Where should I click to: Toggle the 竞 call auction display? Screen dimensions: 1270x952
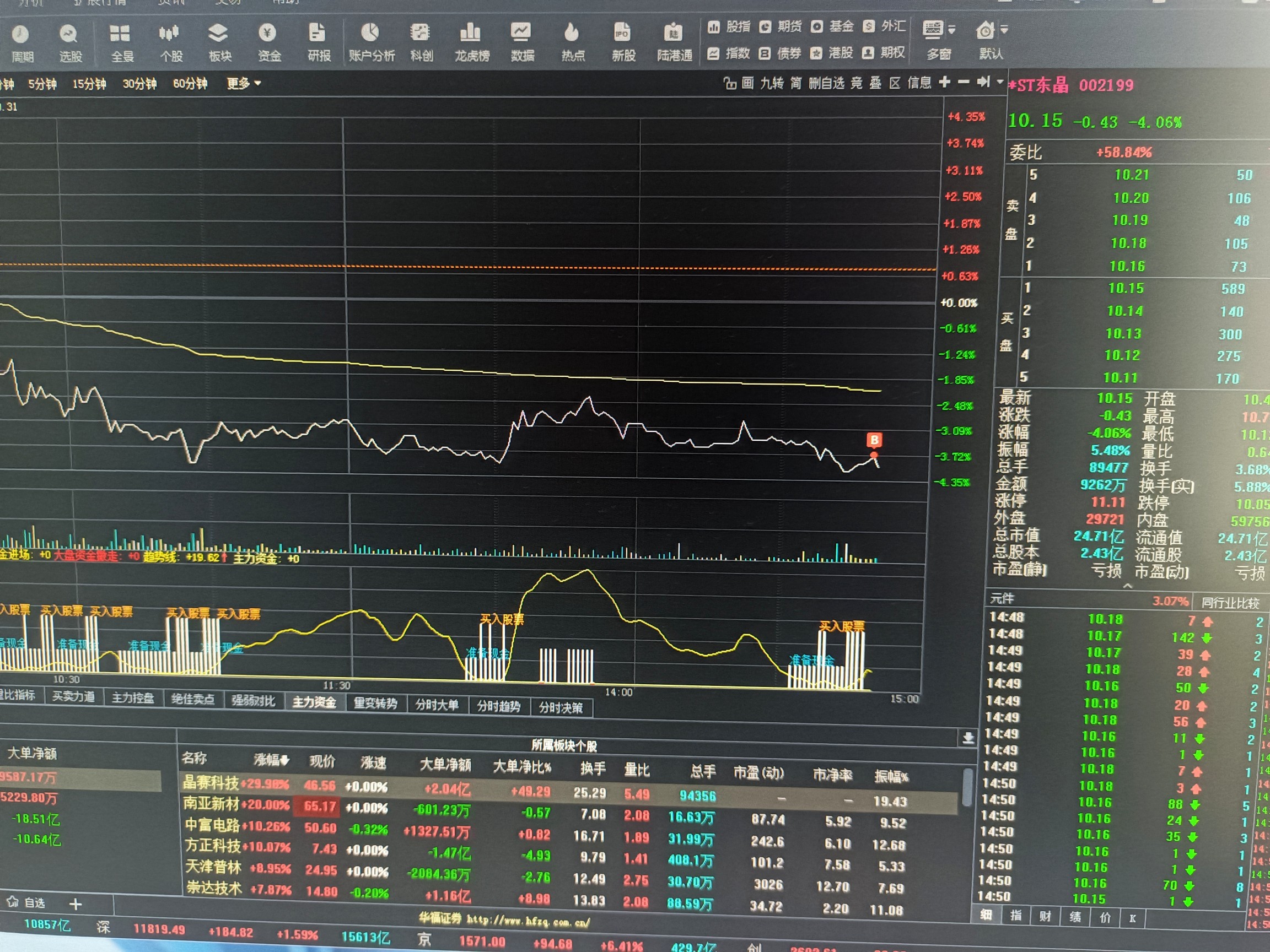[856, 83]
